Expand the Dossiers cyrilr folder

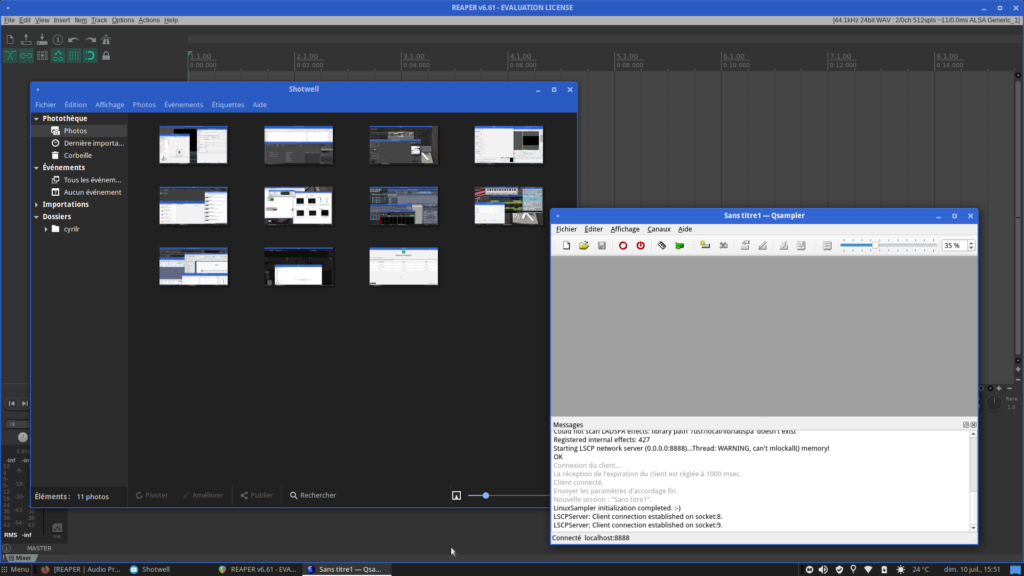(x=46, y=229)
